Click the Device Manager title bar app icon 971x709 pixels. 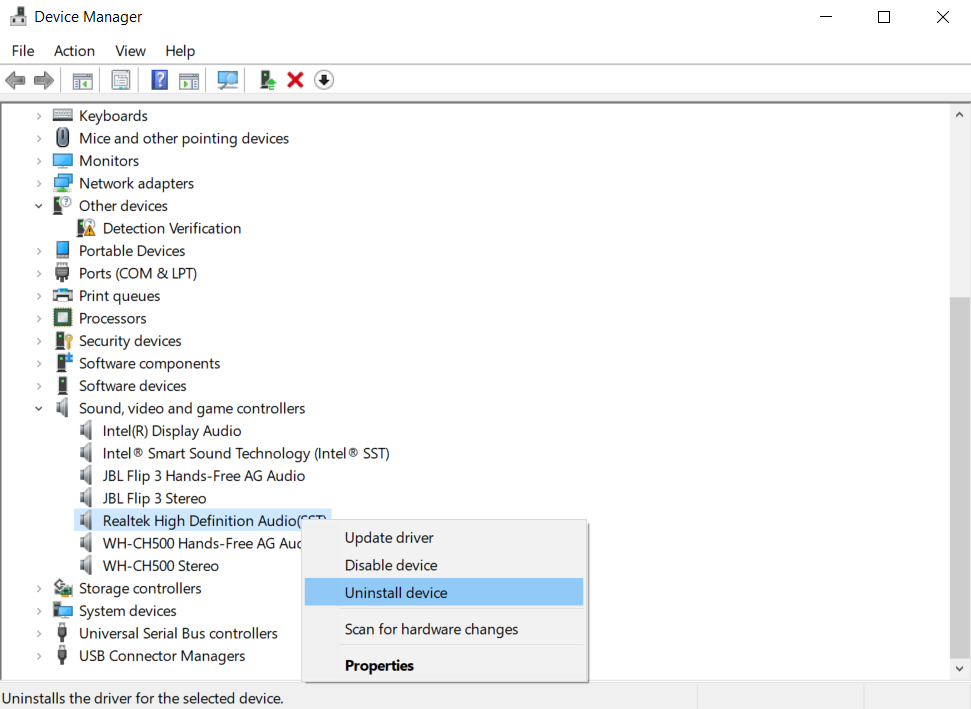19,17
